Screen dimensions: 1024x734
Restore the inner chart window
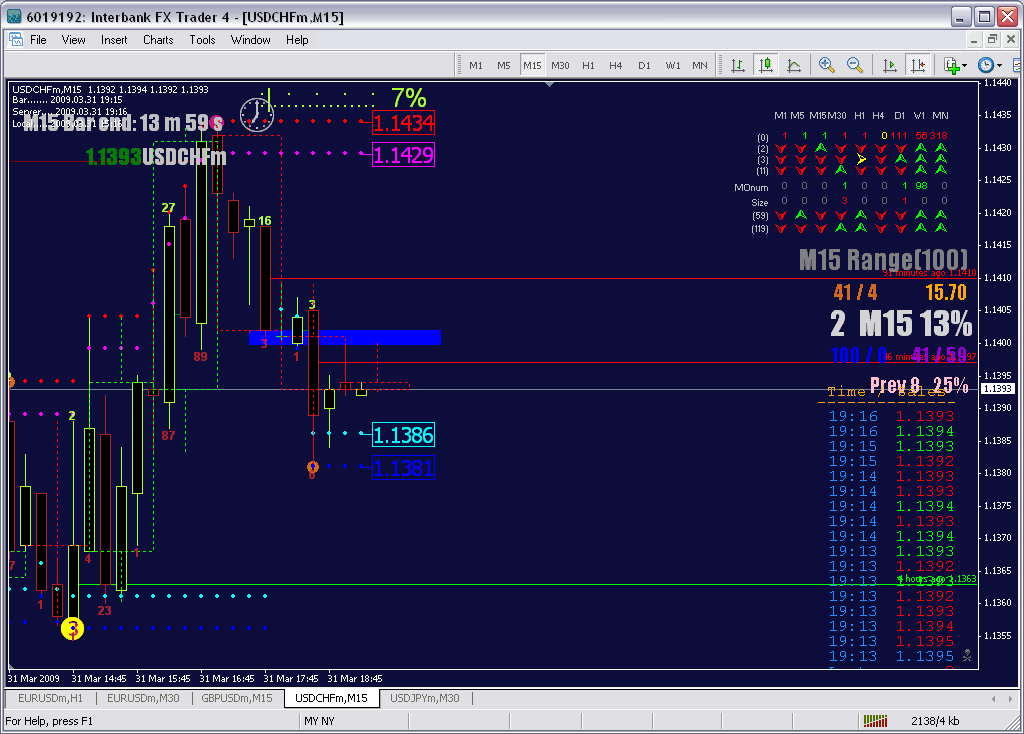(x=992, y=40)
